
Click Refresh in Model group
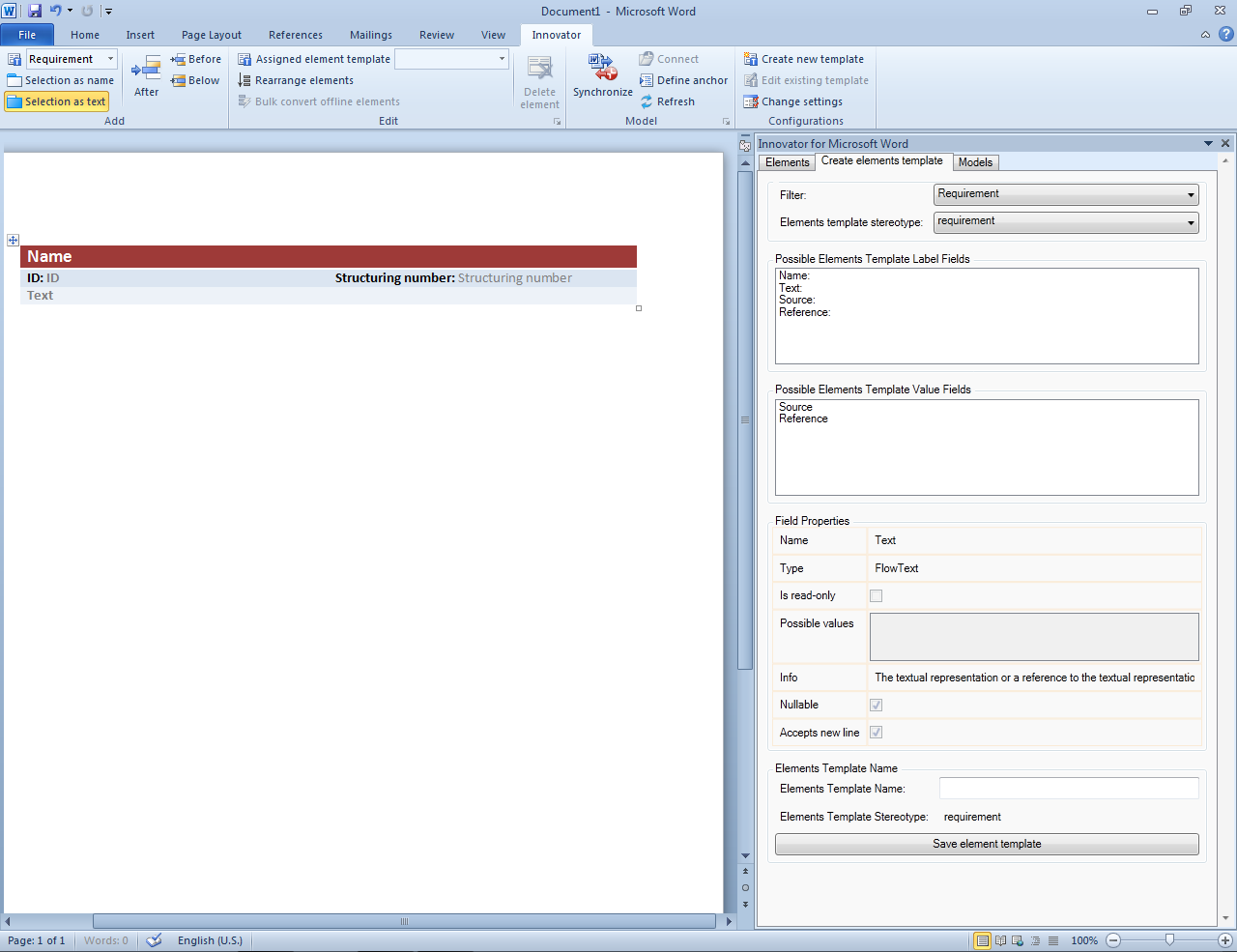point(667,101)
